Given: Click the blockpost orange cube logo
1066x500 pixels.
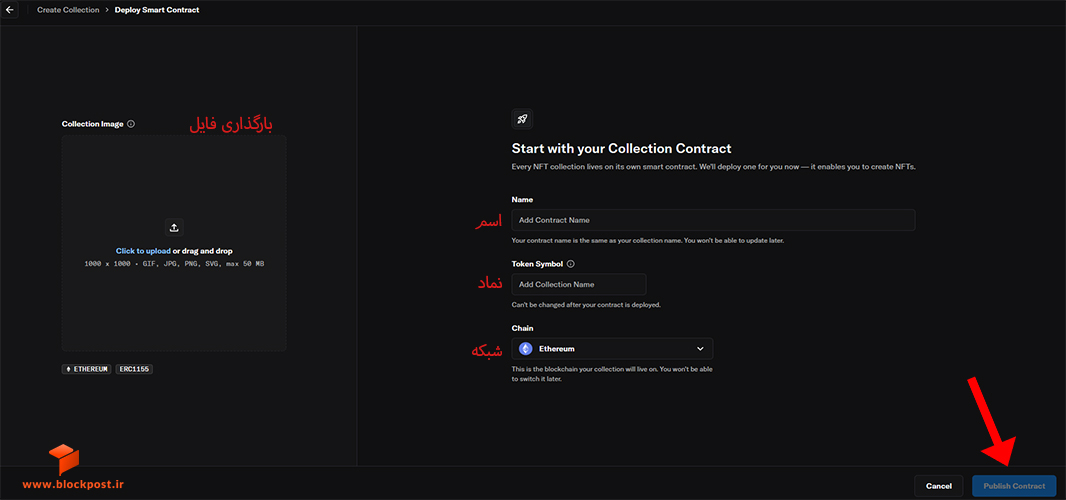Looking at the screenshot, I should click(64, 459).
